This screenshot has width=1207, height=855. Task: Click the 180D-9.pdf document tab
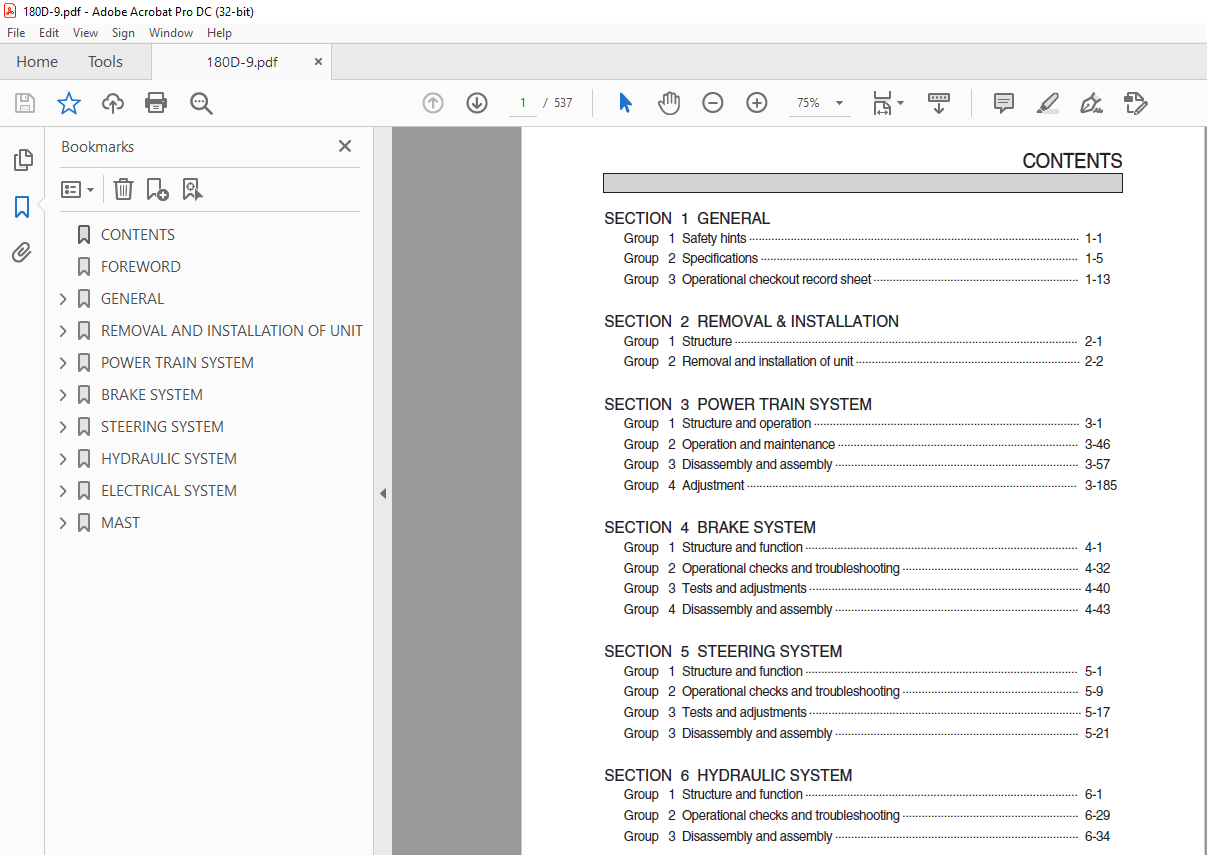pyautogui.click(x=242, y=62)
